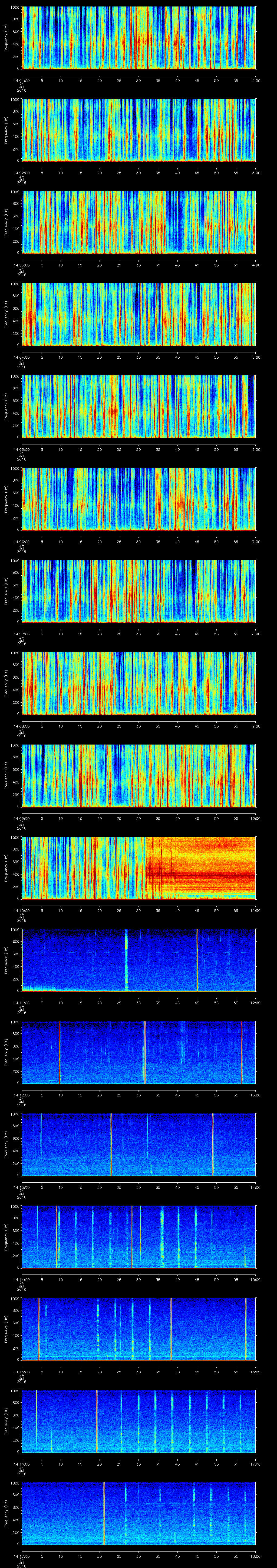Click the 14:07:00 start time label
277x1568 pixels.
21,634
